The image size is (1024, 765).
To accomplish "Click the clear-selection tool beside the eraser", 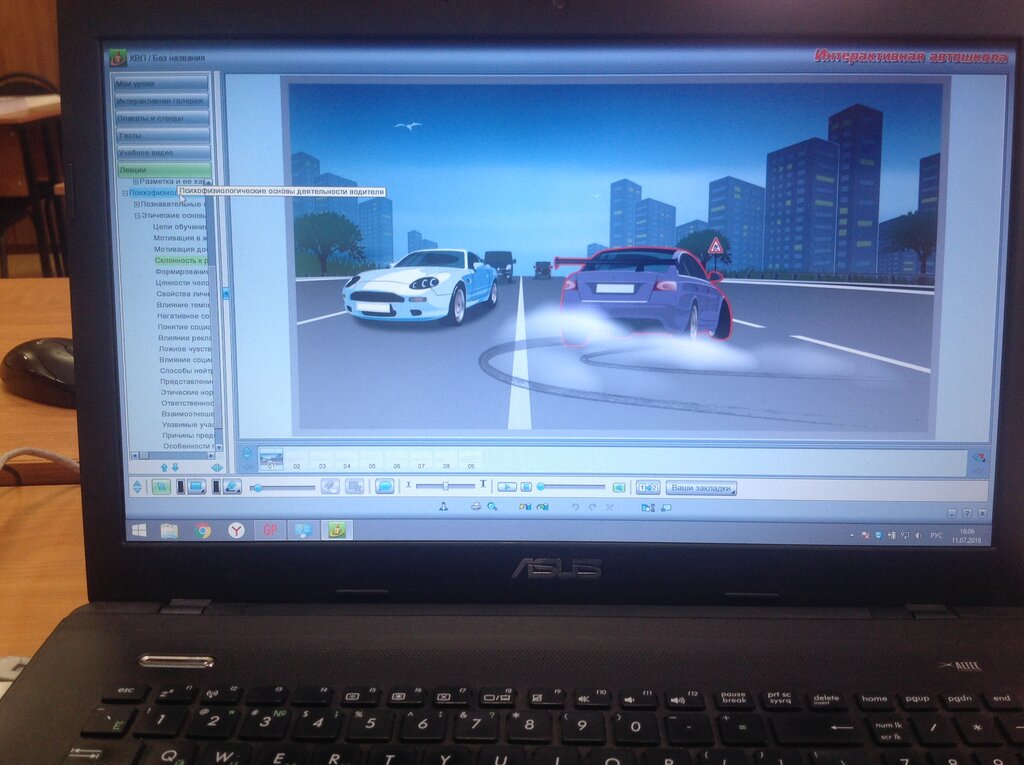I will [354, 487].
